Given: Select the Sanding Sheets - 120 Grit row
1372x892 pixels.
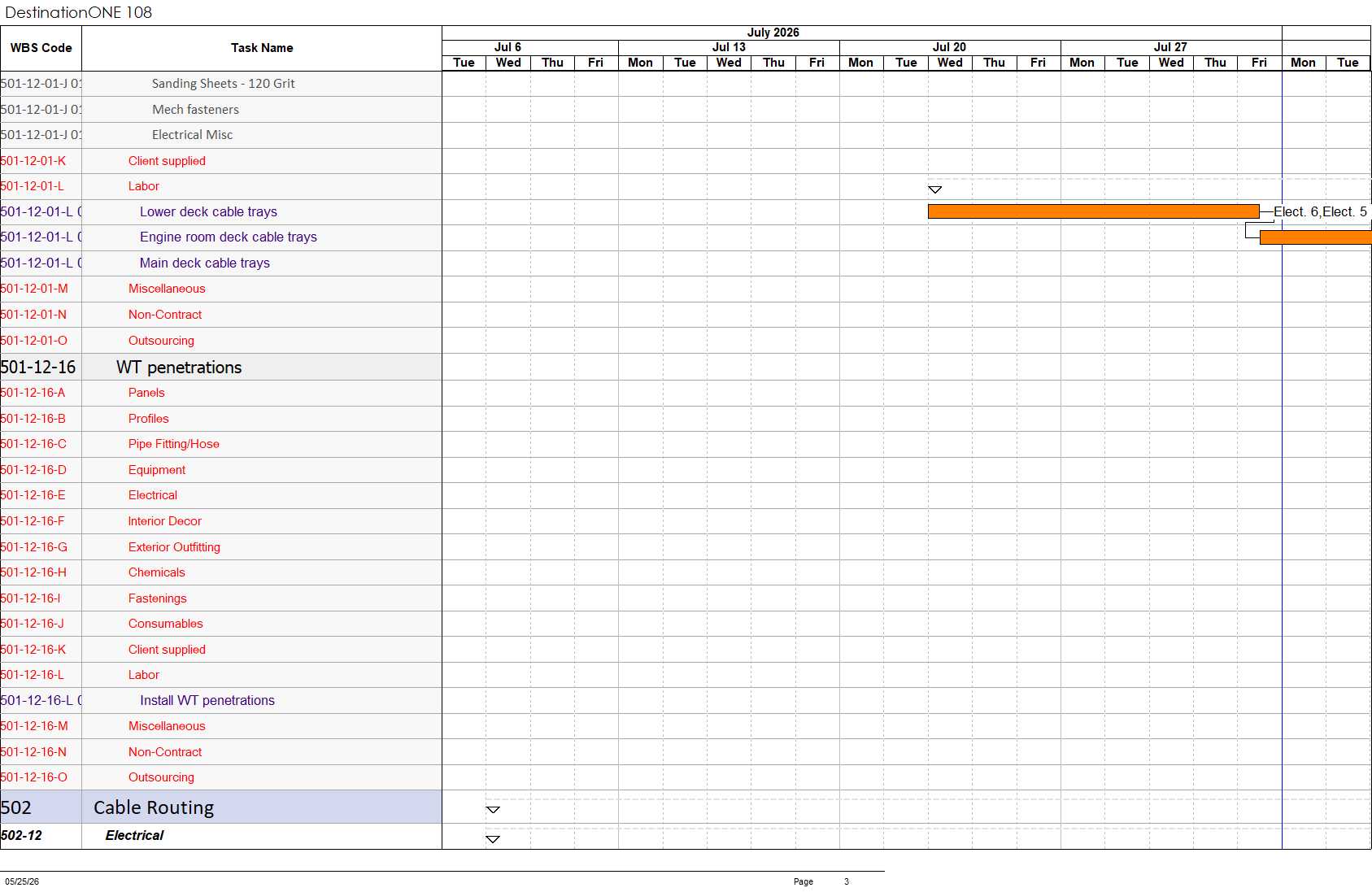Looking at the screenshot, I should point(223,84).
